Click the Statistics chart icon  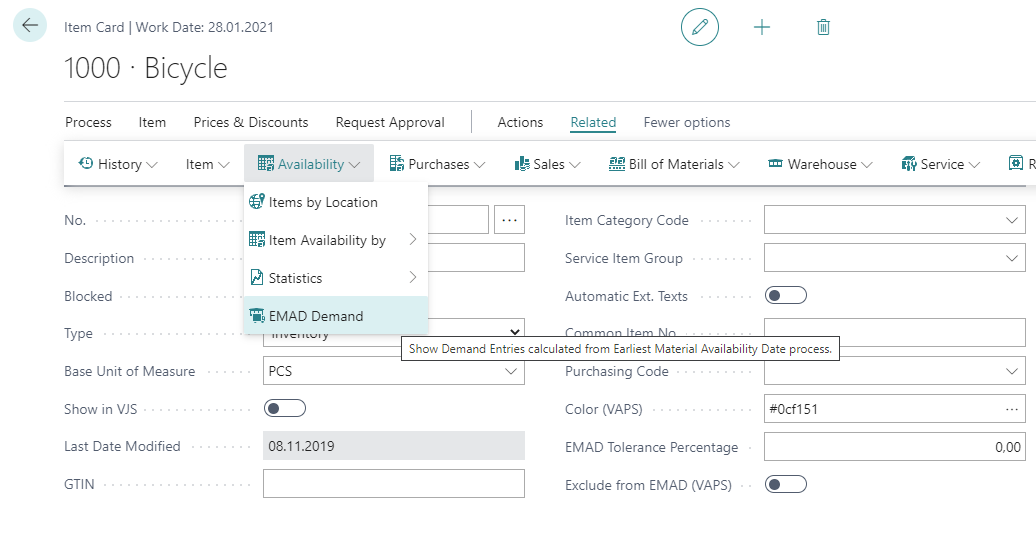click(256, 277)
